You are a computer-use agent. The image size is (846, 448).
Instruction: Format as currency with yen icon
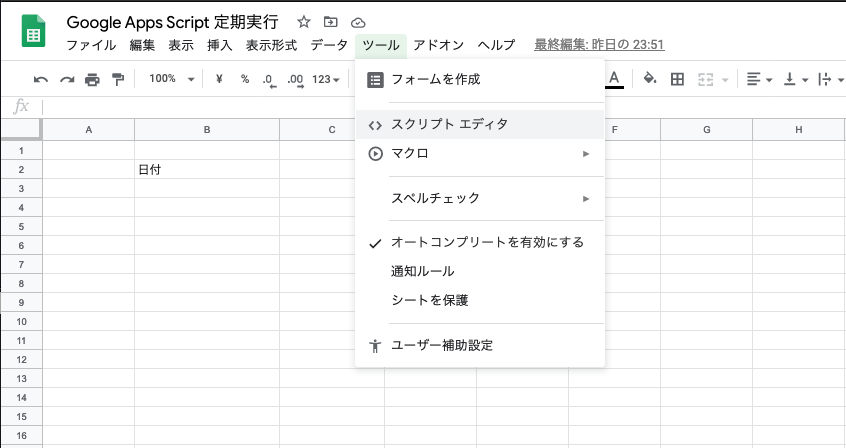point(219,79)
